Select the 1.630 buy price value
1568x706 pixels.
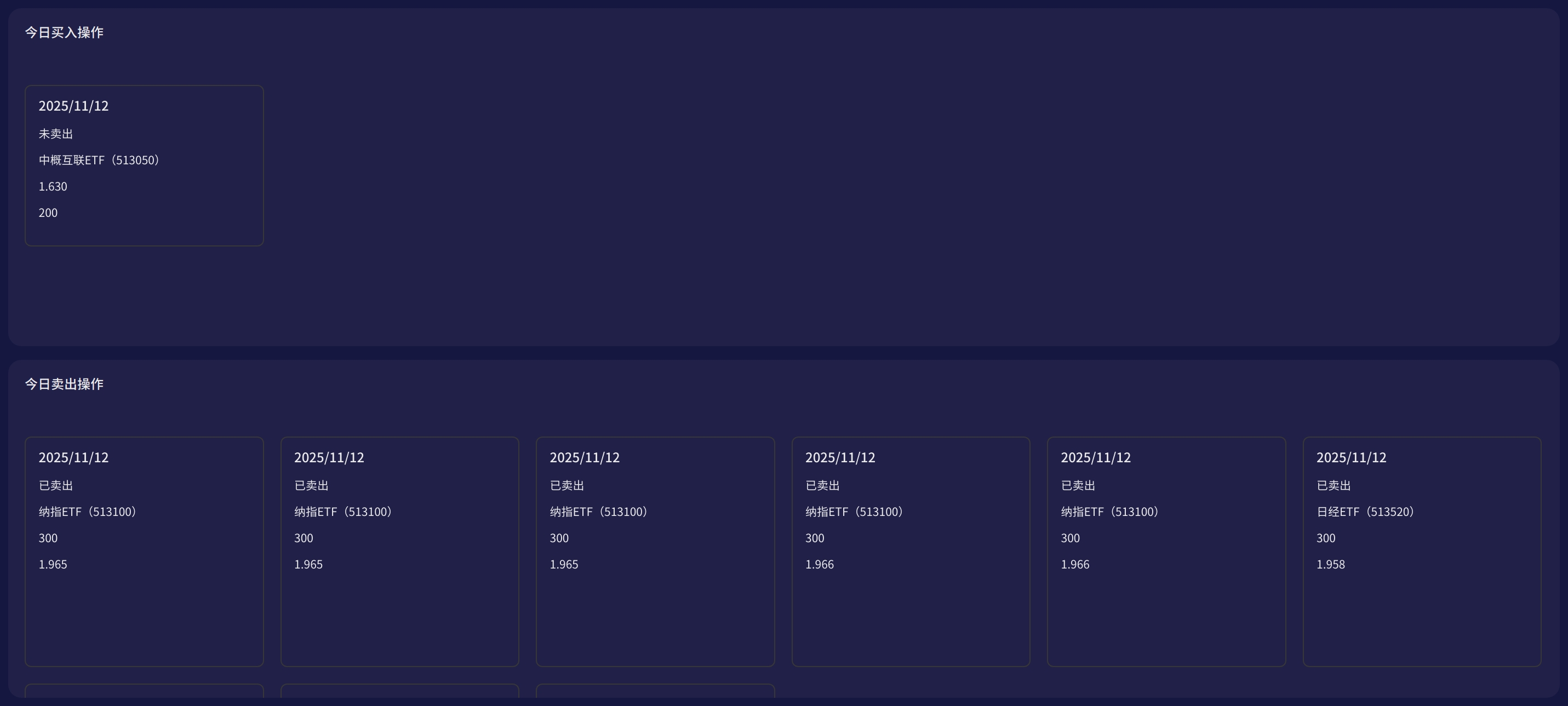click(53, 187)
